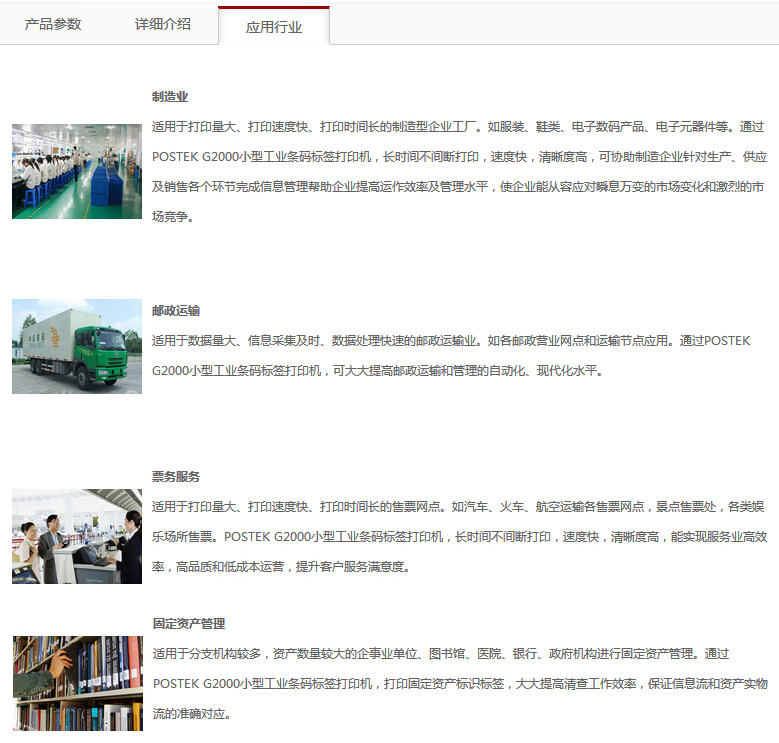Click the green postal truck photo

click(77, 346)
